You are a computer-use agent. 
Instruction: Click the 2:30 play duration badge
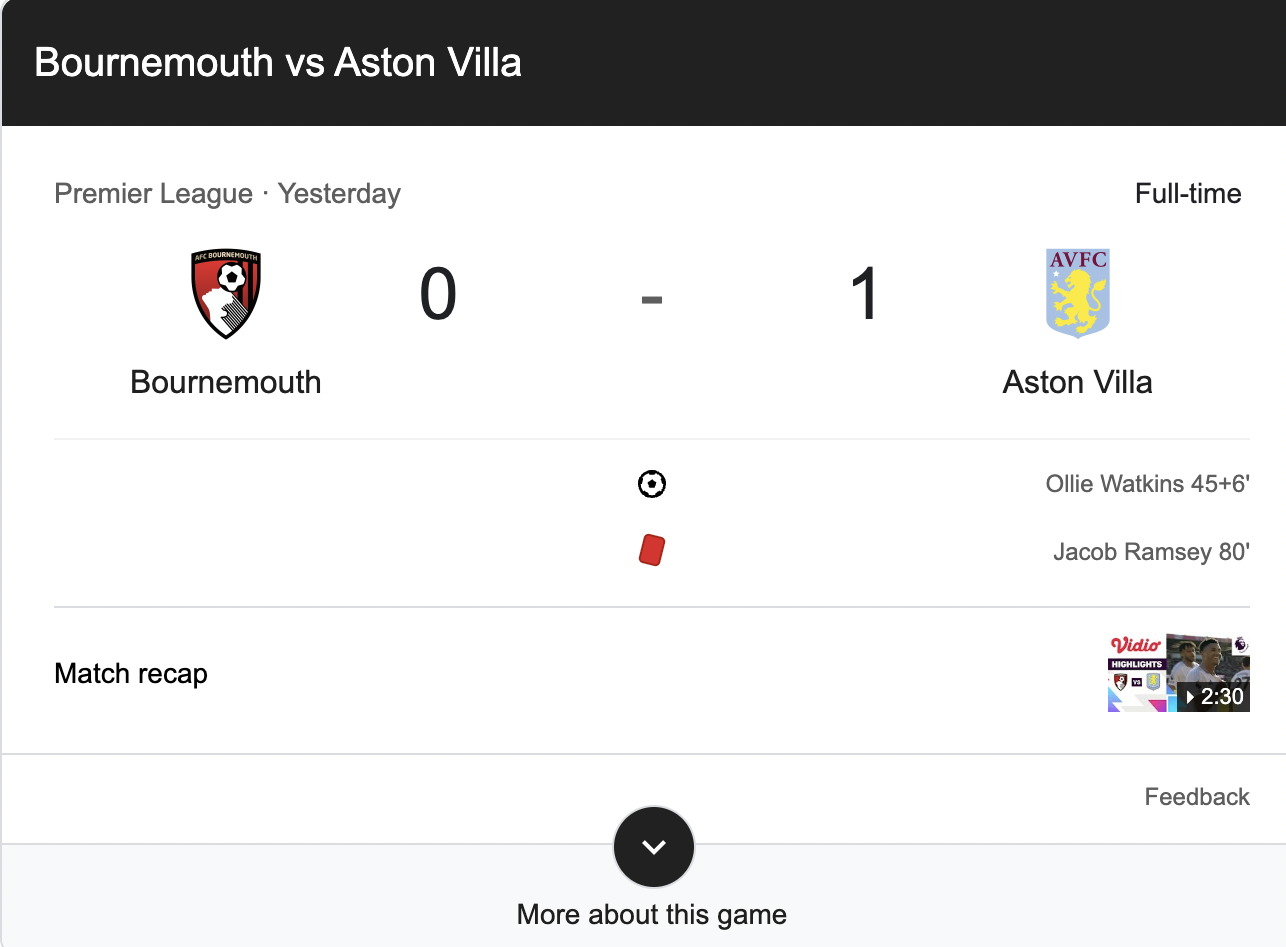click(x=1215, y=697)
